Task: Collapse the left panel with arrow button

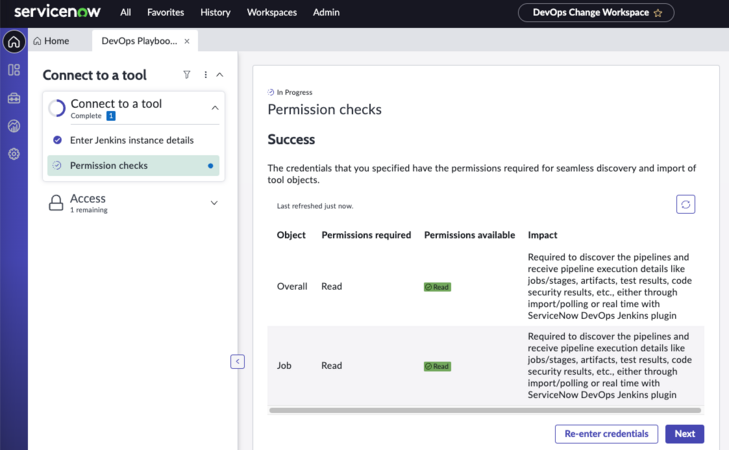Action: tap(237, 361)
